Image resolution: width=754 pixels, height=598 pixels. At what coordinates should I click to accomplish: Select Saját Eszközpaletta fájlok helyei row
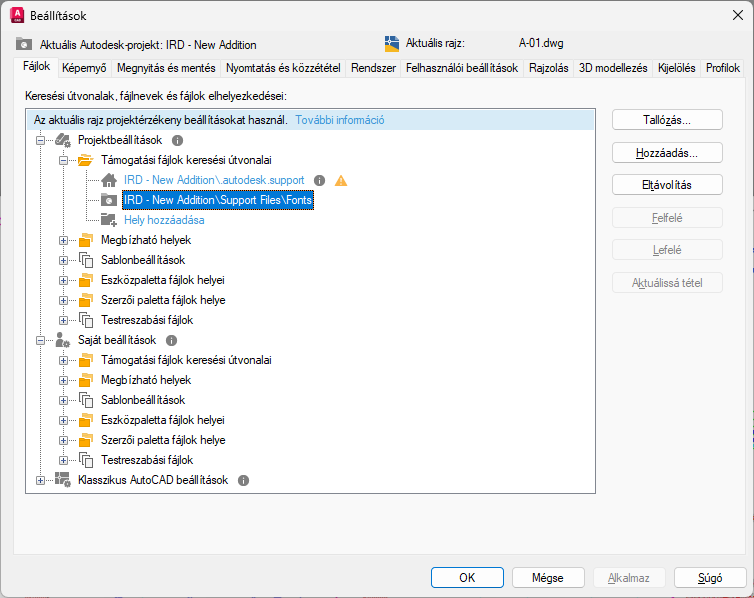(x=163, y=420)
